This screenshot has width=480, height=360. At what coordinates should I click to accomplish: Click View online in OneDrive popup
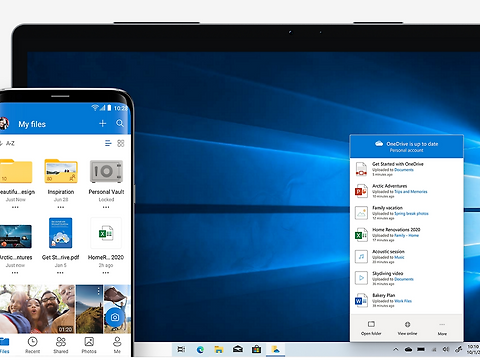click(407, 328)
